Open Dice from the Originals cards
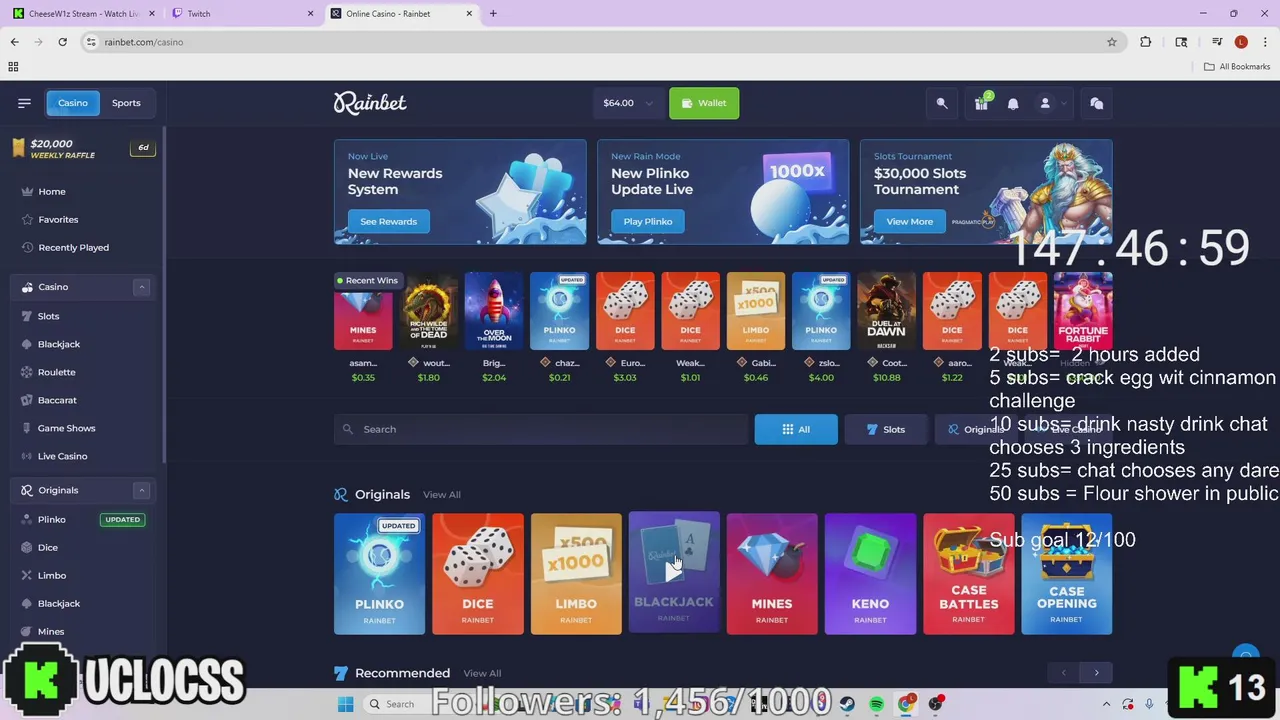 point(477,573)
